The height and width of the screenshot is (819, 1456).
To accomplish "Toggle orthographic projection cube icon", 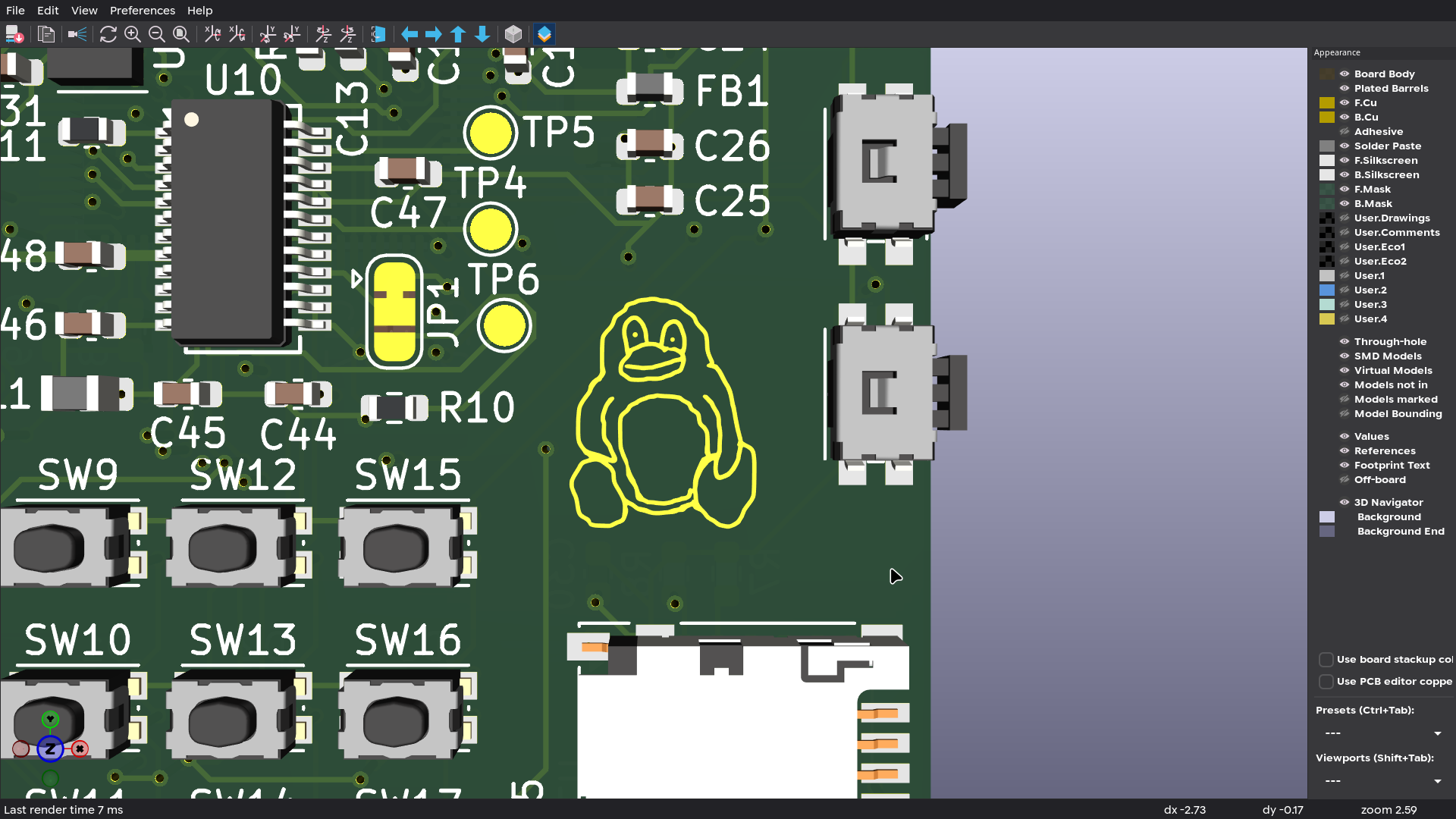I will (x=513, y=34).
